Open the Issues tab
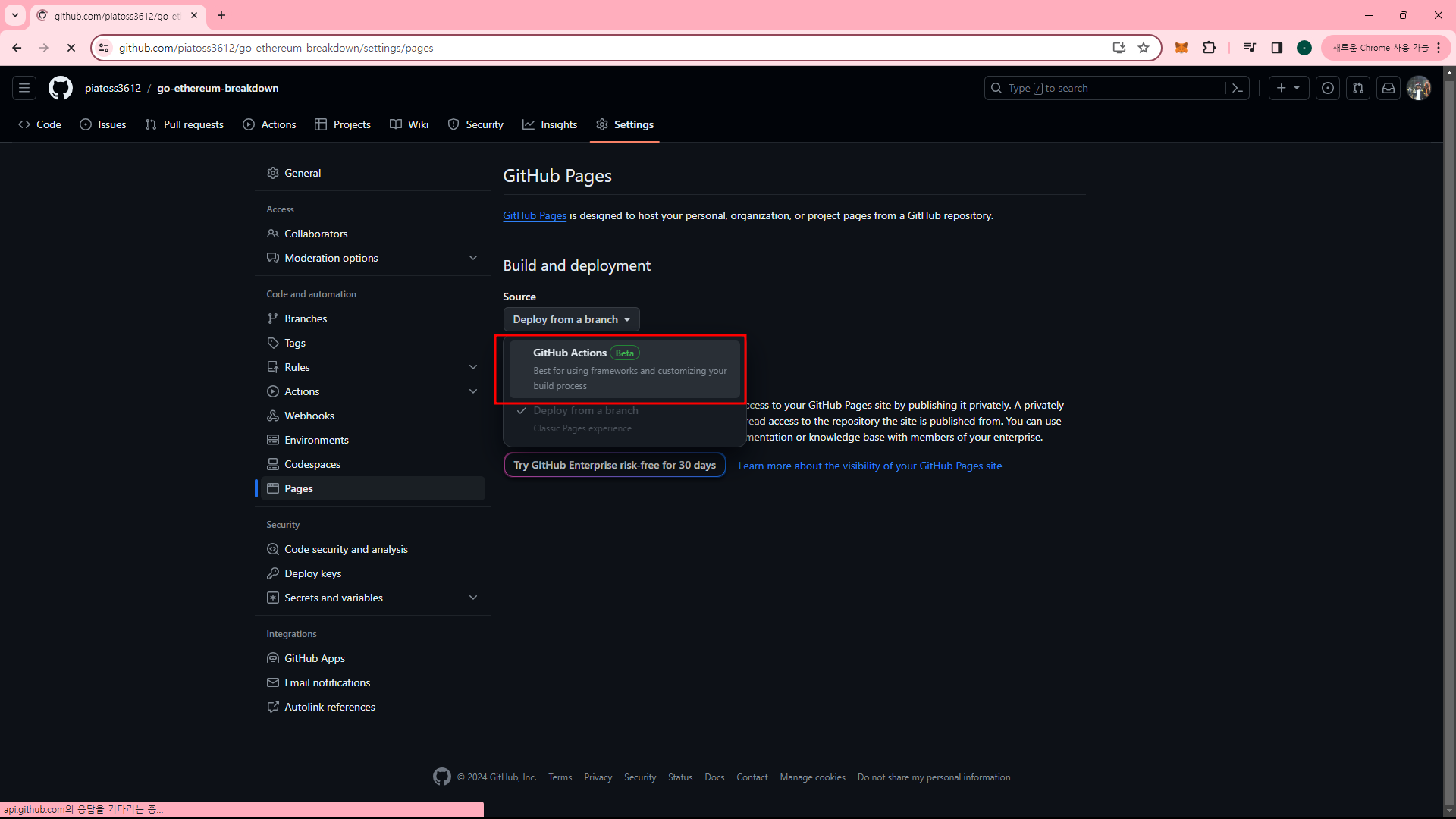This screenshot has width=1456, height=819. (x=103, y=124)
